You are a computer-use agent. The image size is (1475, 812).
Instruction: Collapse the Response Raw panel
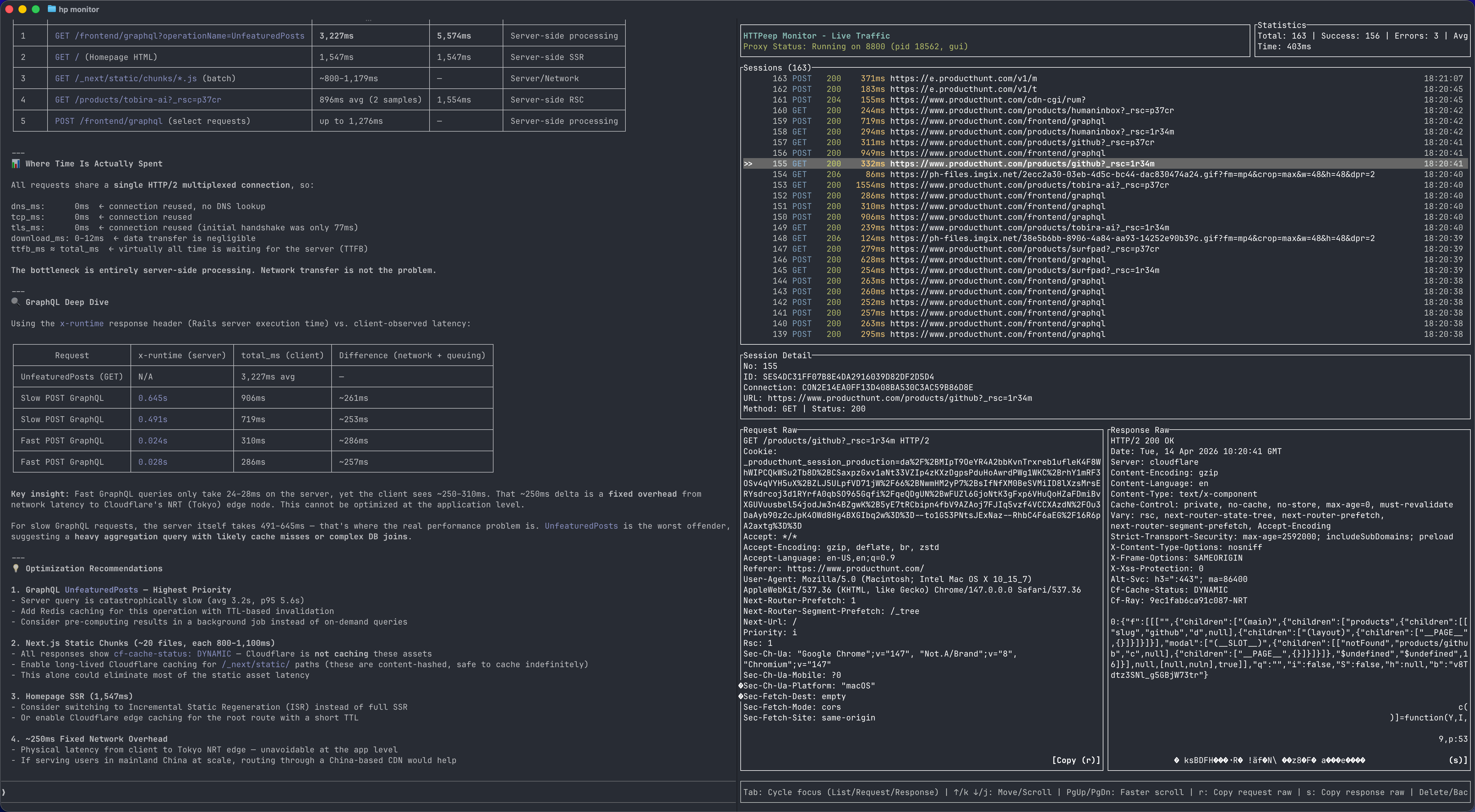[1139, 430]
